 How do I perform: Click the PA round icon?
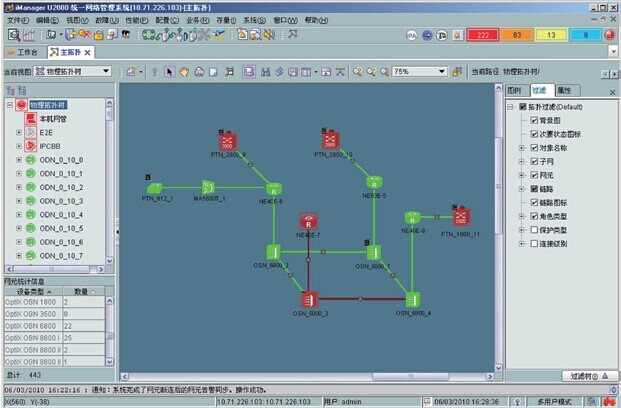pyautogui.click(x=412, y=35)
